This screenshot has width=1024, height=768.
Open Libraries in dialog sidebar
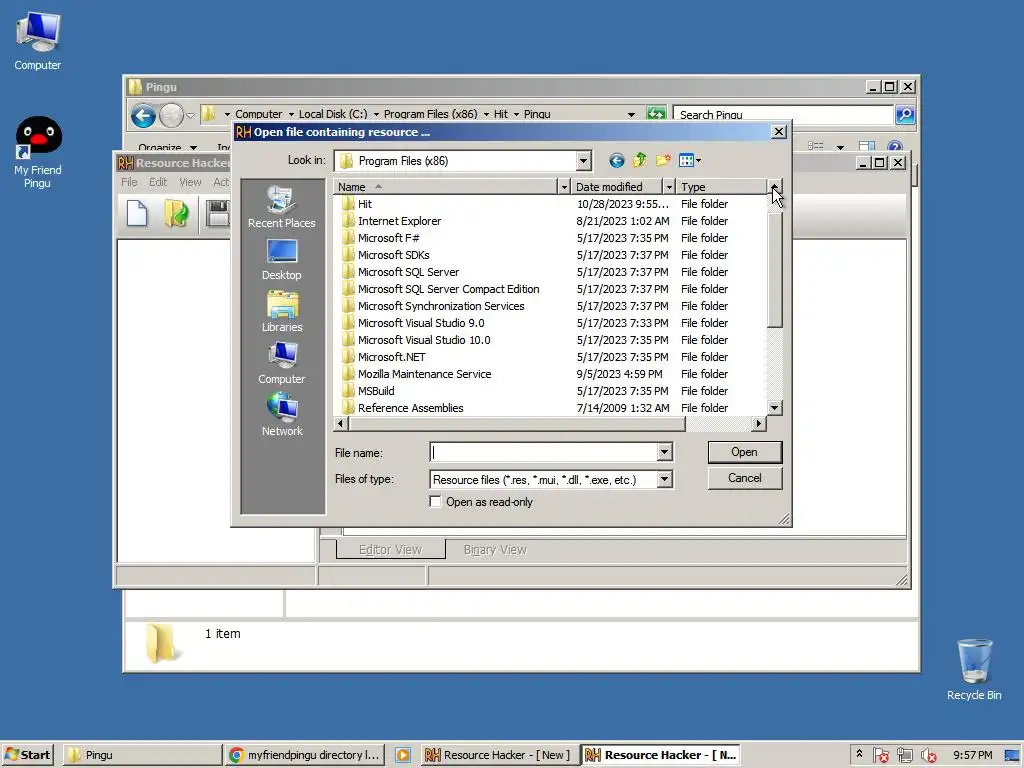281,312
